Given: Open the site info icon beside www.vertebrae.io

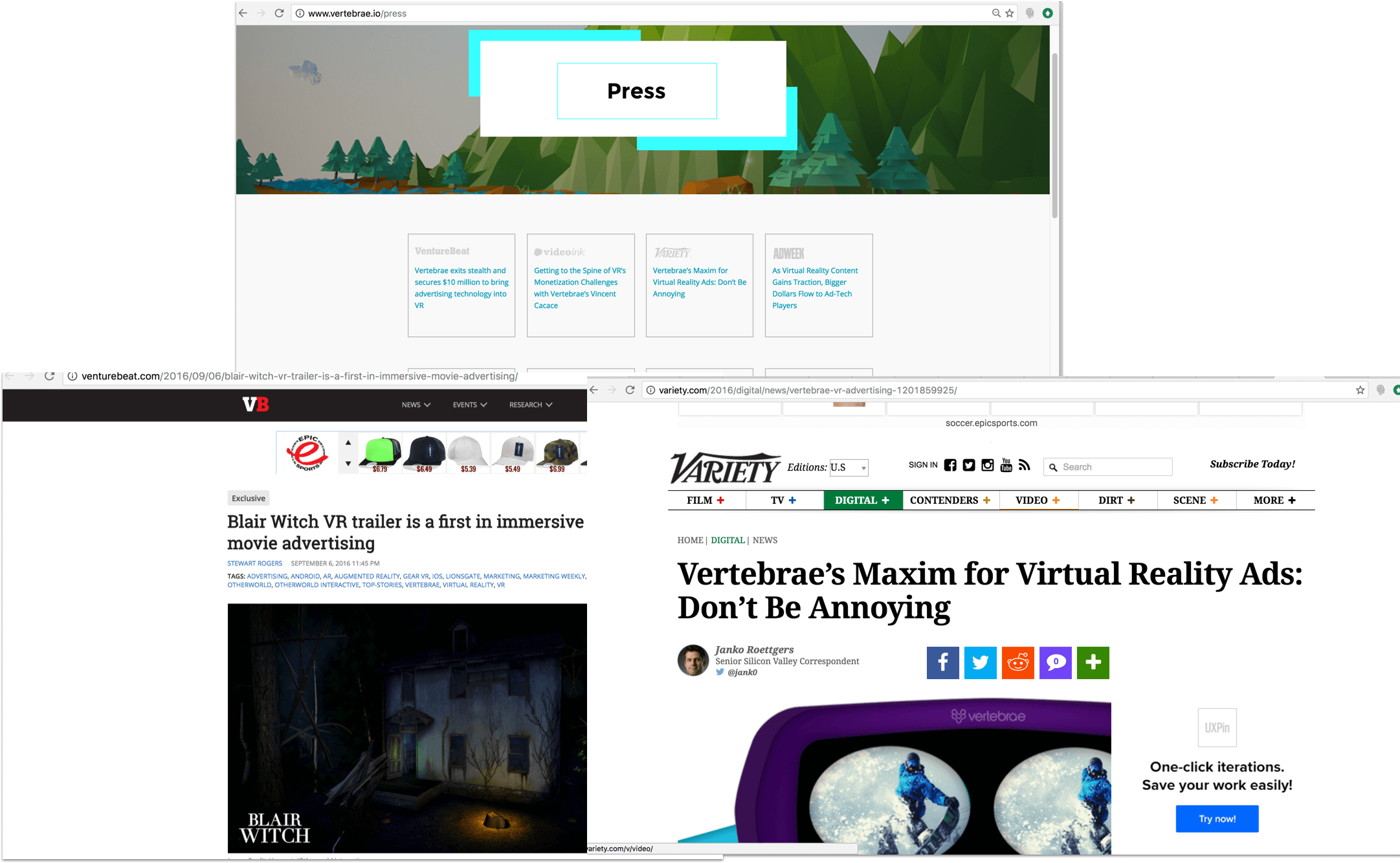Looking at the screenshot, I should (300, 13).
